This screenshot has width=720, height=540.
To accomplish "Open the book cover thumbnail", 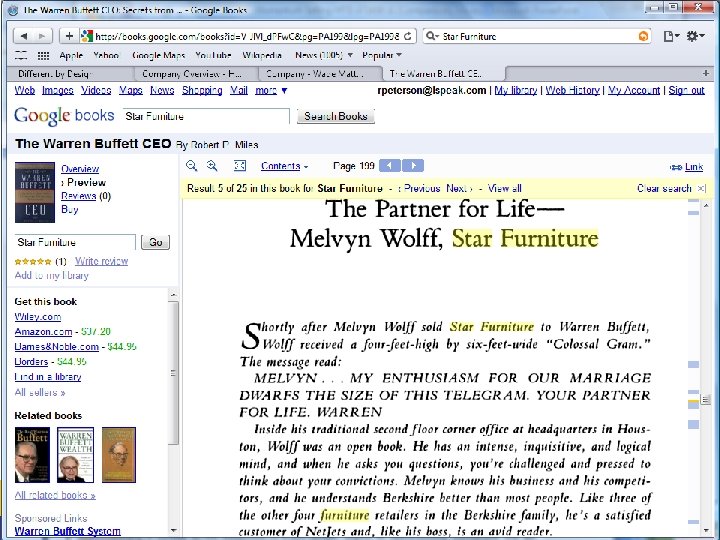I will pyautogui.click(x=35, y=192).
